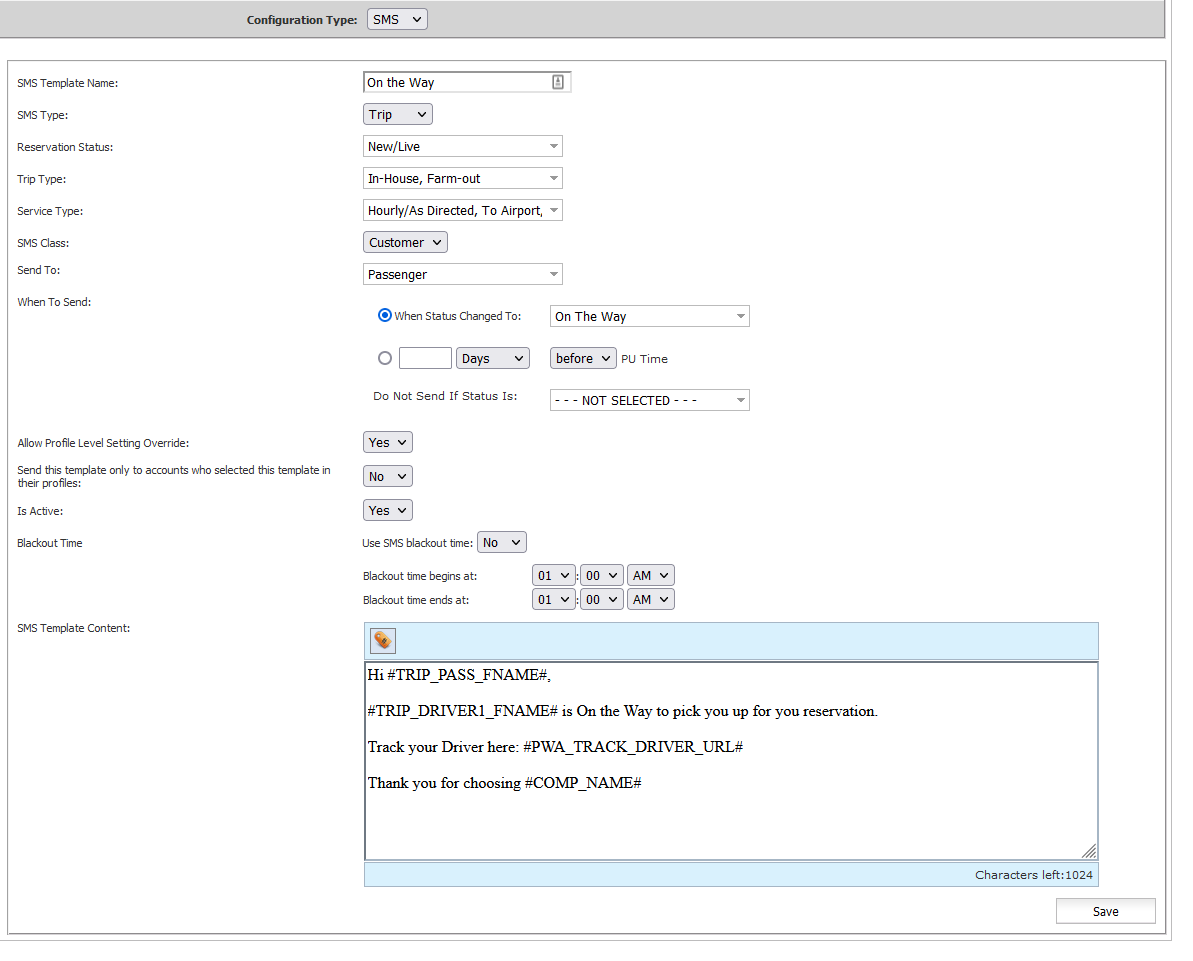
Task: Open the Send To dropdown showing Passenger
Action: pos(462,274)
